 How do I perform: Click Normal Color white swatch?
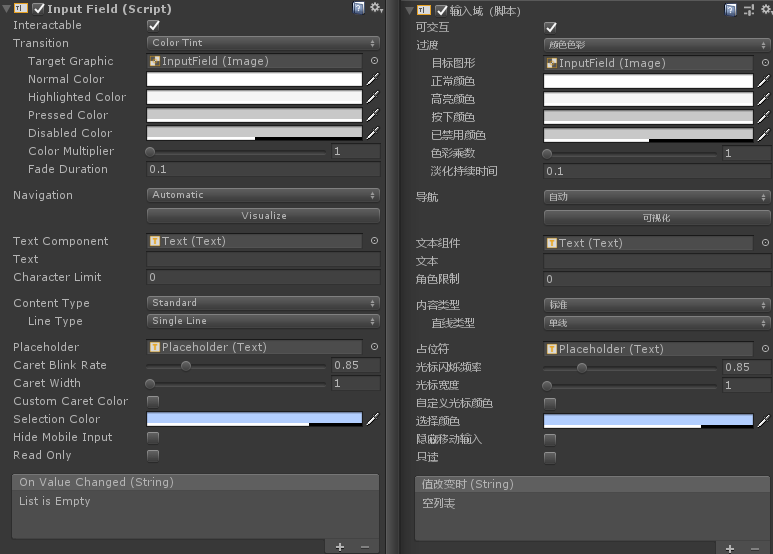click(x=254, y=79)
